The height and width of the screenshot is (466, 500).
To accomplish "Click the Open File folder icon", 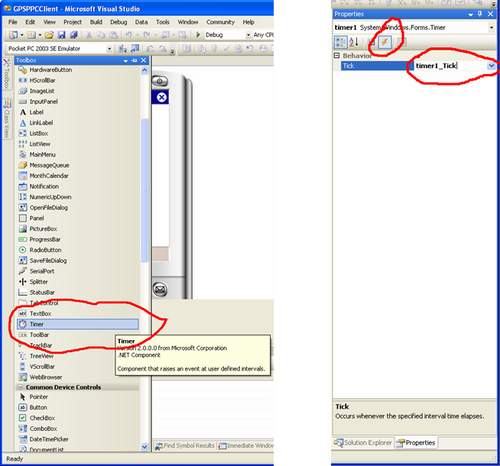I will click(x=49, y=35).
